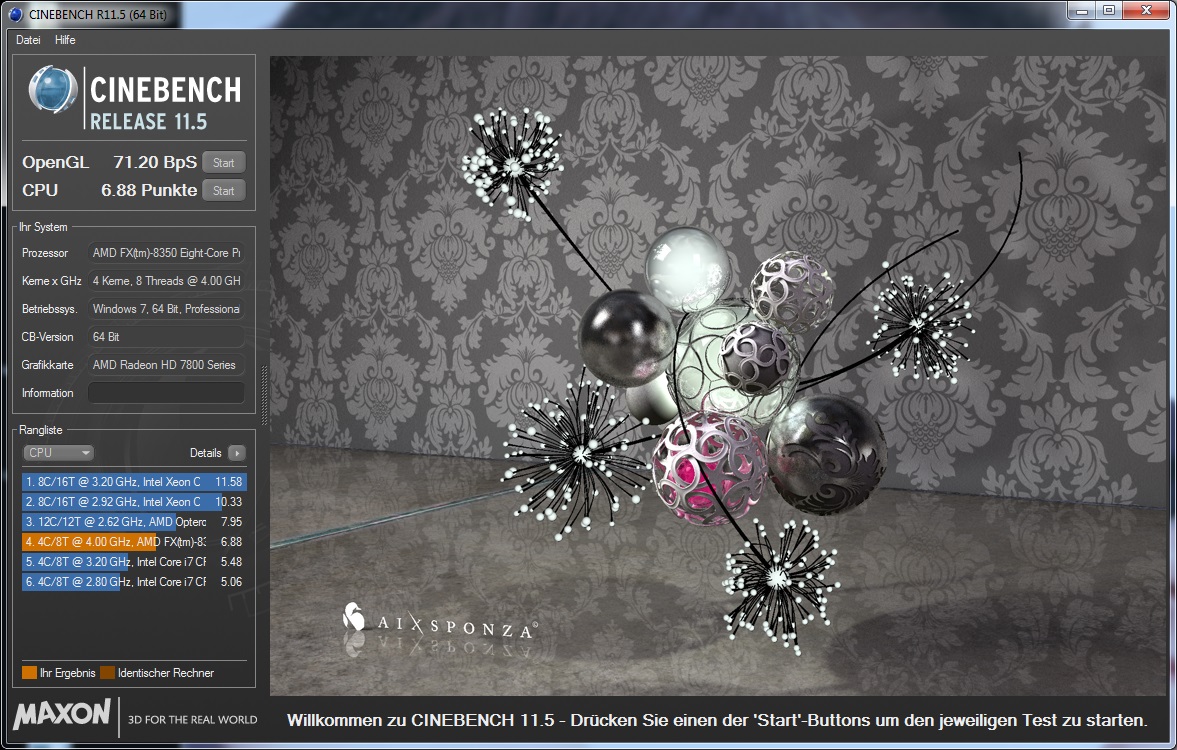The height and width of the screenshot is (750, 1177).
Task: Close the Cinebench window
Action: coord(1143,11)
